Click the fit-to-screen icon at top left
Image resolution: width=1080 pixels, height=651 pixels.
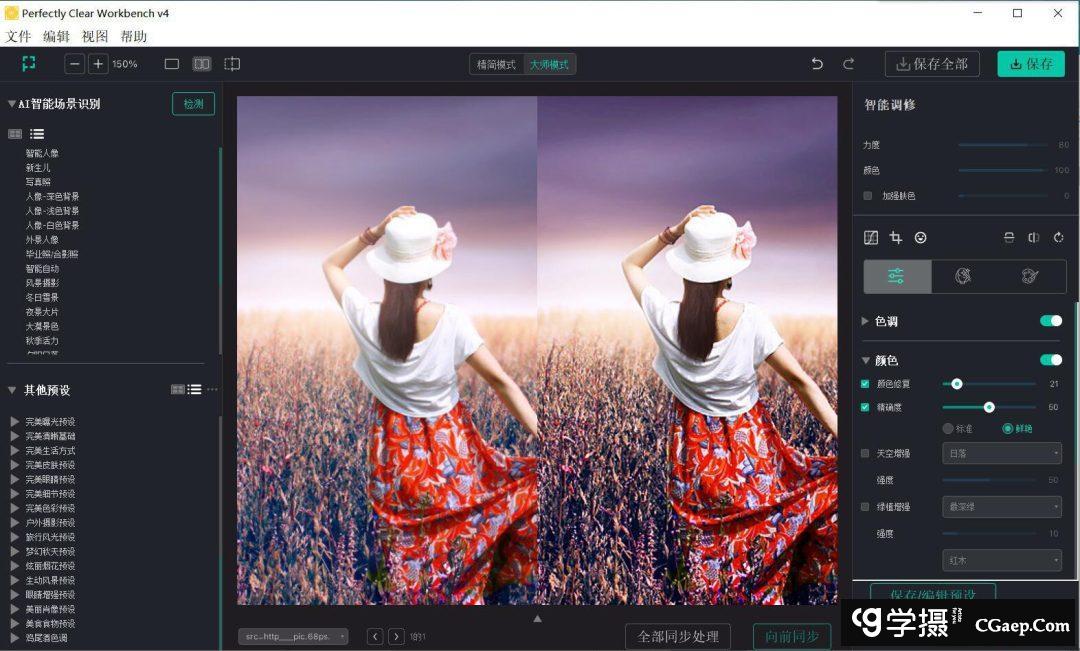[29, 64]
